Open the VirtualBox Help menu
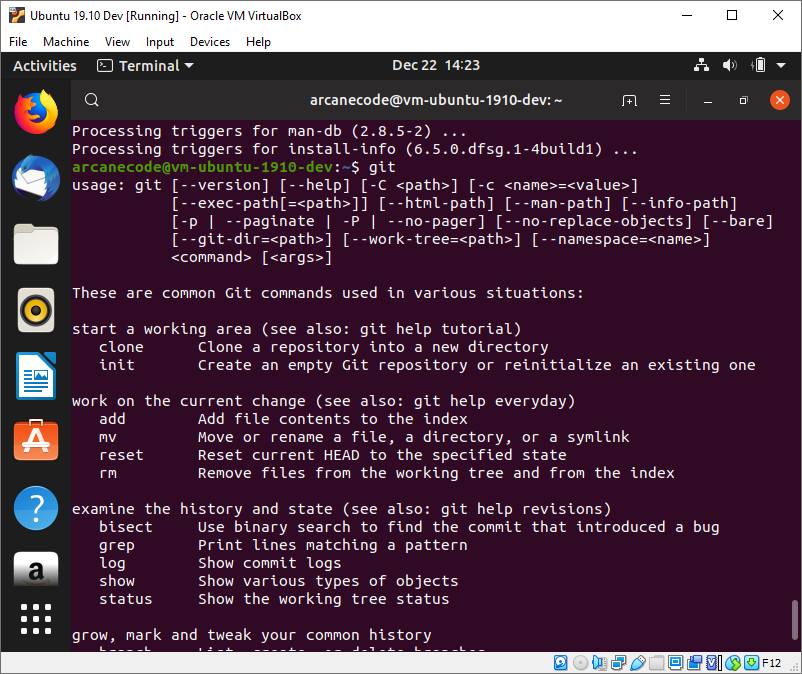This screenshot has width=802, height=674. click(258, 42)
